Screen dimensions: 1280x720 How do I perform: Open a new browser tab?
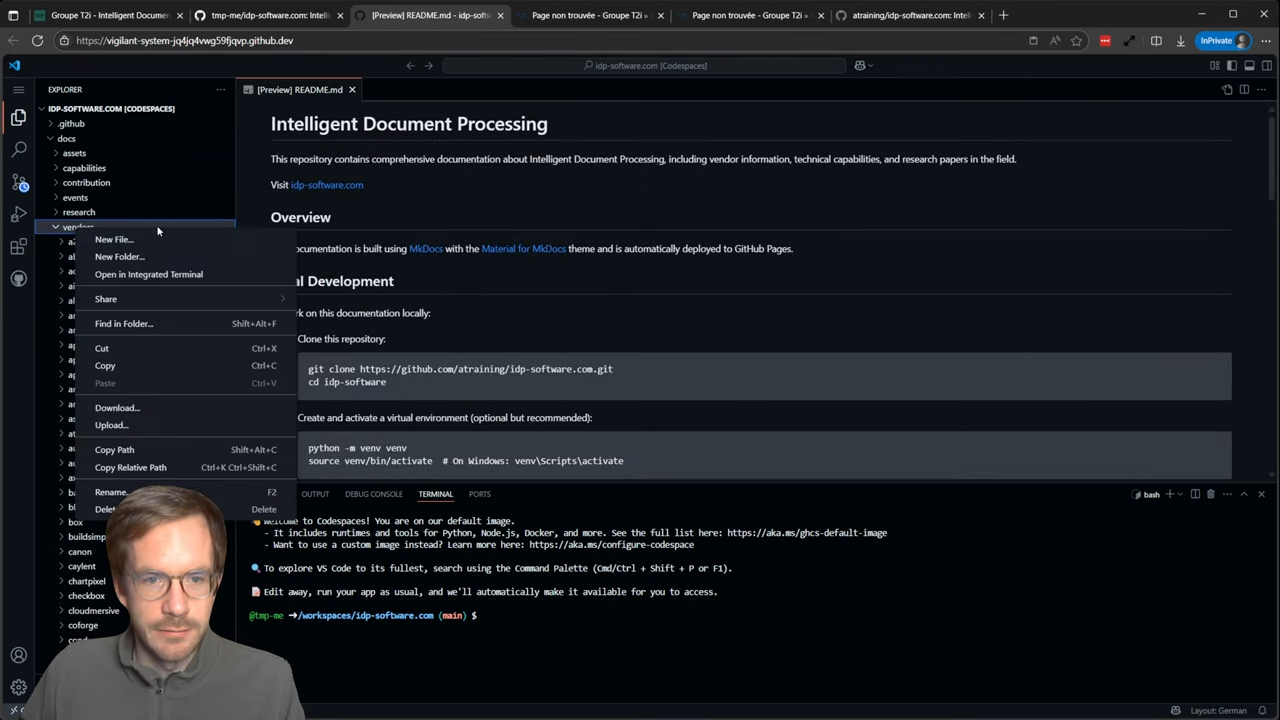[x=1003, y=15]
